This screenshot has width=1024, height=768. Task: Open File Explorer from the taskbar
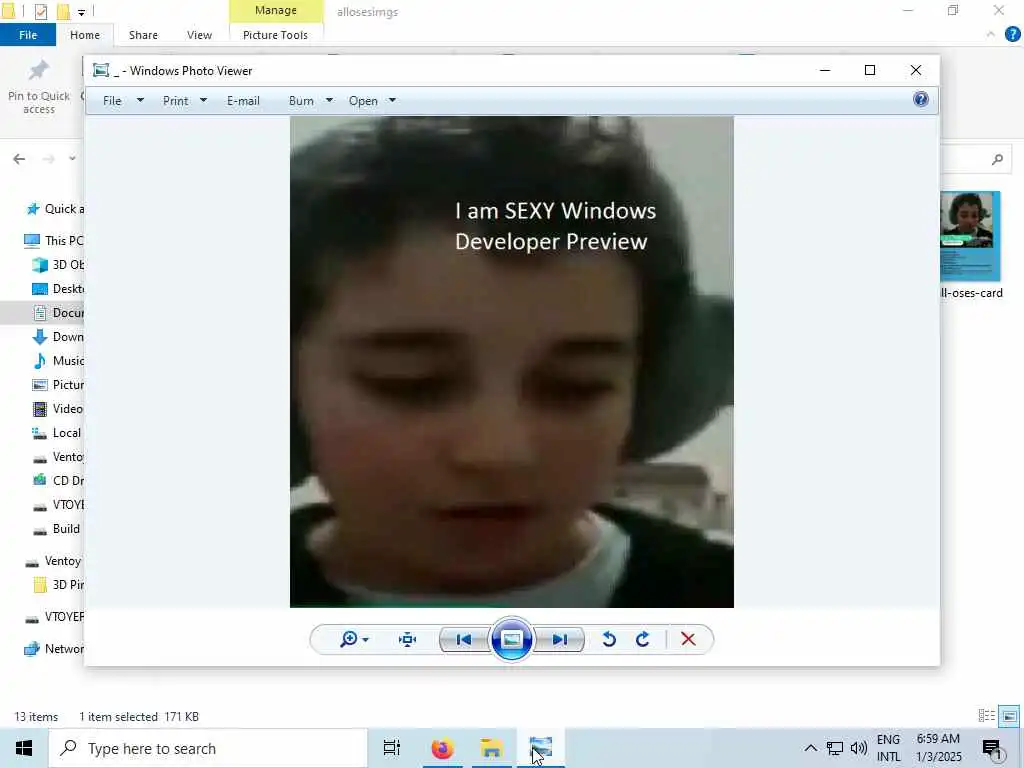coord(491,748)
